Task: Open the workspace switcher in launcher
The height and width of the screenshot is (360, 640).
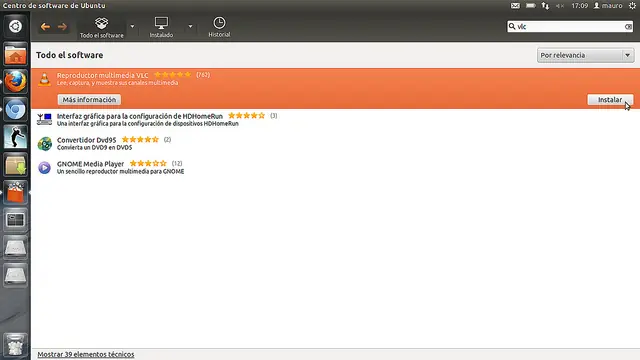Action: (x=16, y=220)
